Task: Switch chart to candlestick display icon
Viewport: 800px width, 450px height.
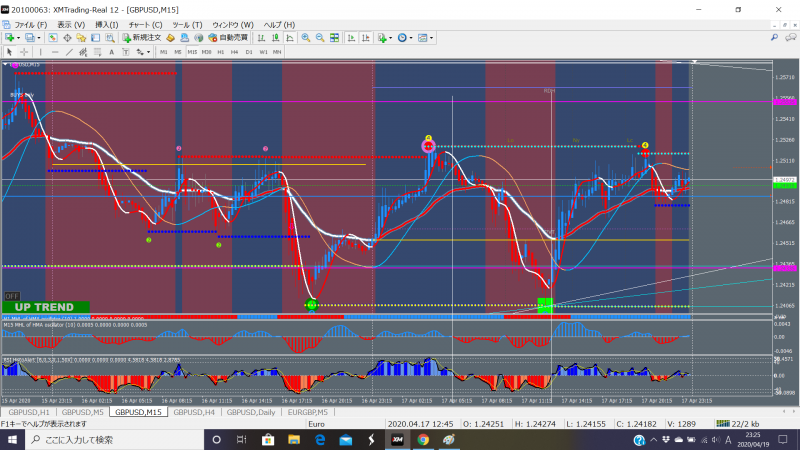Action: click(x=276, y=38)
